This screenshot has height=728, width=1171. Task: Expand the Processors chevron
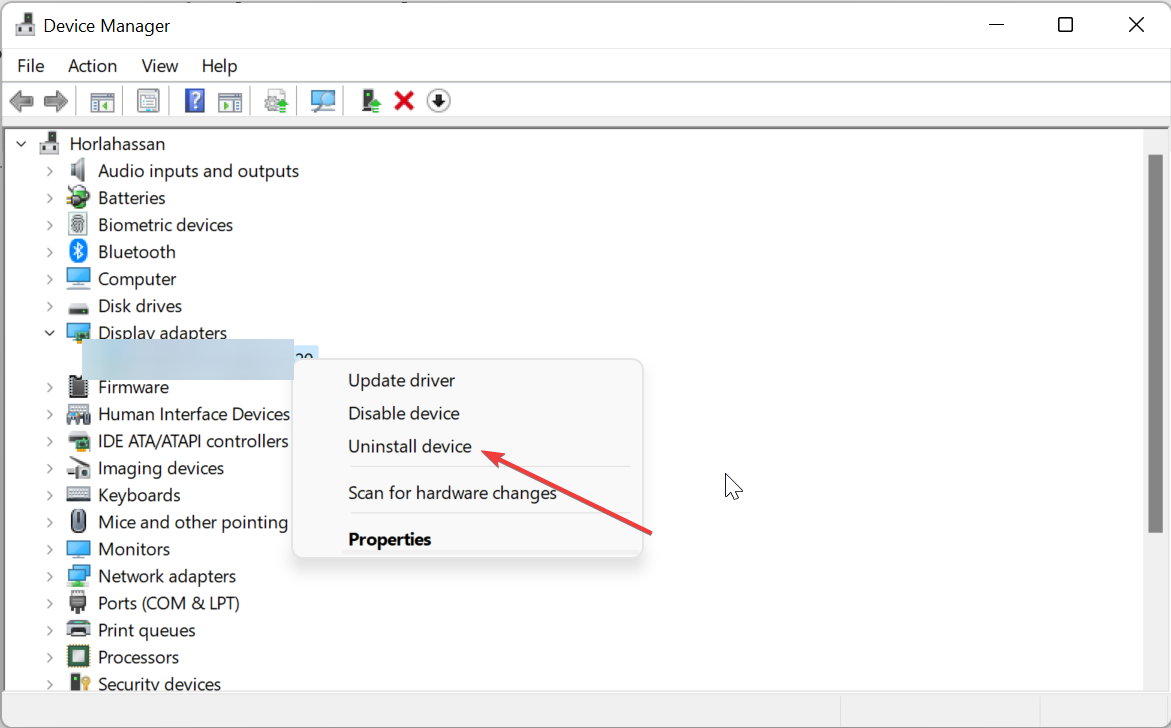[49, 657]
